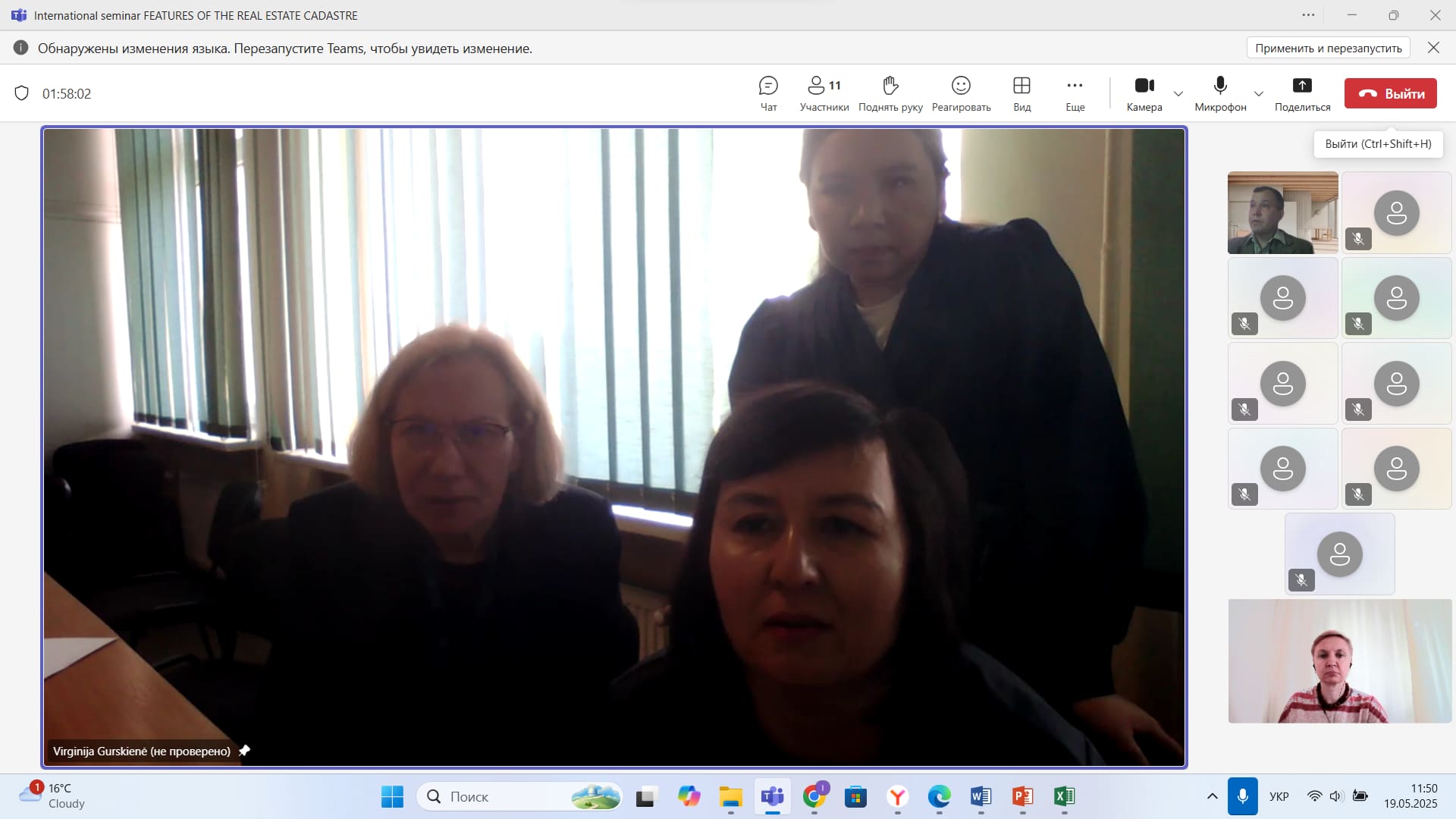Leave the meeting with Выйти button
This screenshot has height=819, width=1456.
(x=1390, y=93)
